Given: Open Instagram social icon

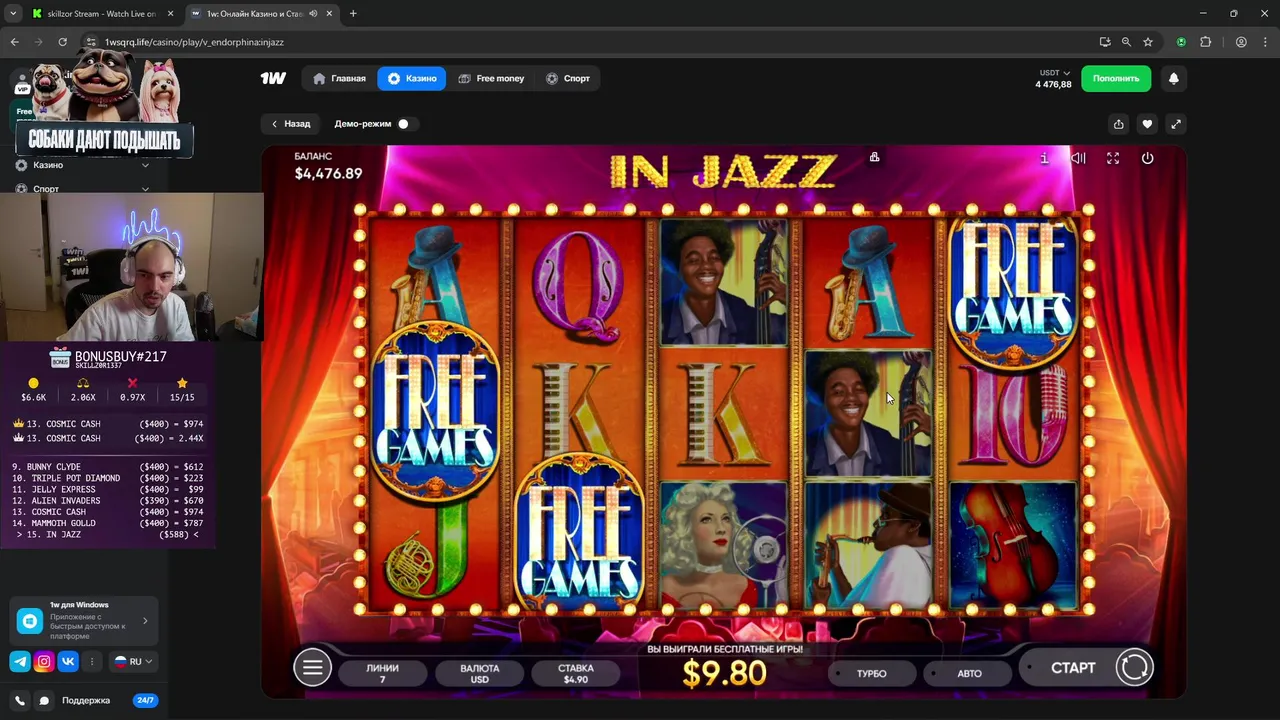Looking at the screenshot, I should tap(44, 661).
